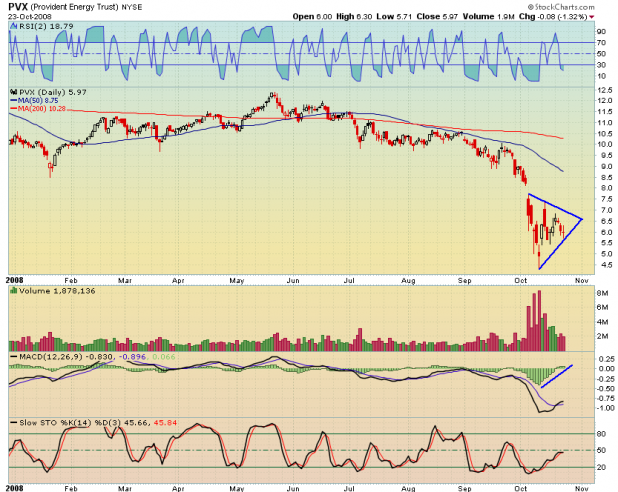Click the Jul label under the stochastic panel
The image size is (618, 492).
coord(349,488)
